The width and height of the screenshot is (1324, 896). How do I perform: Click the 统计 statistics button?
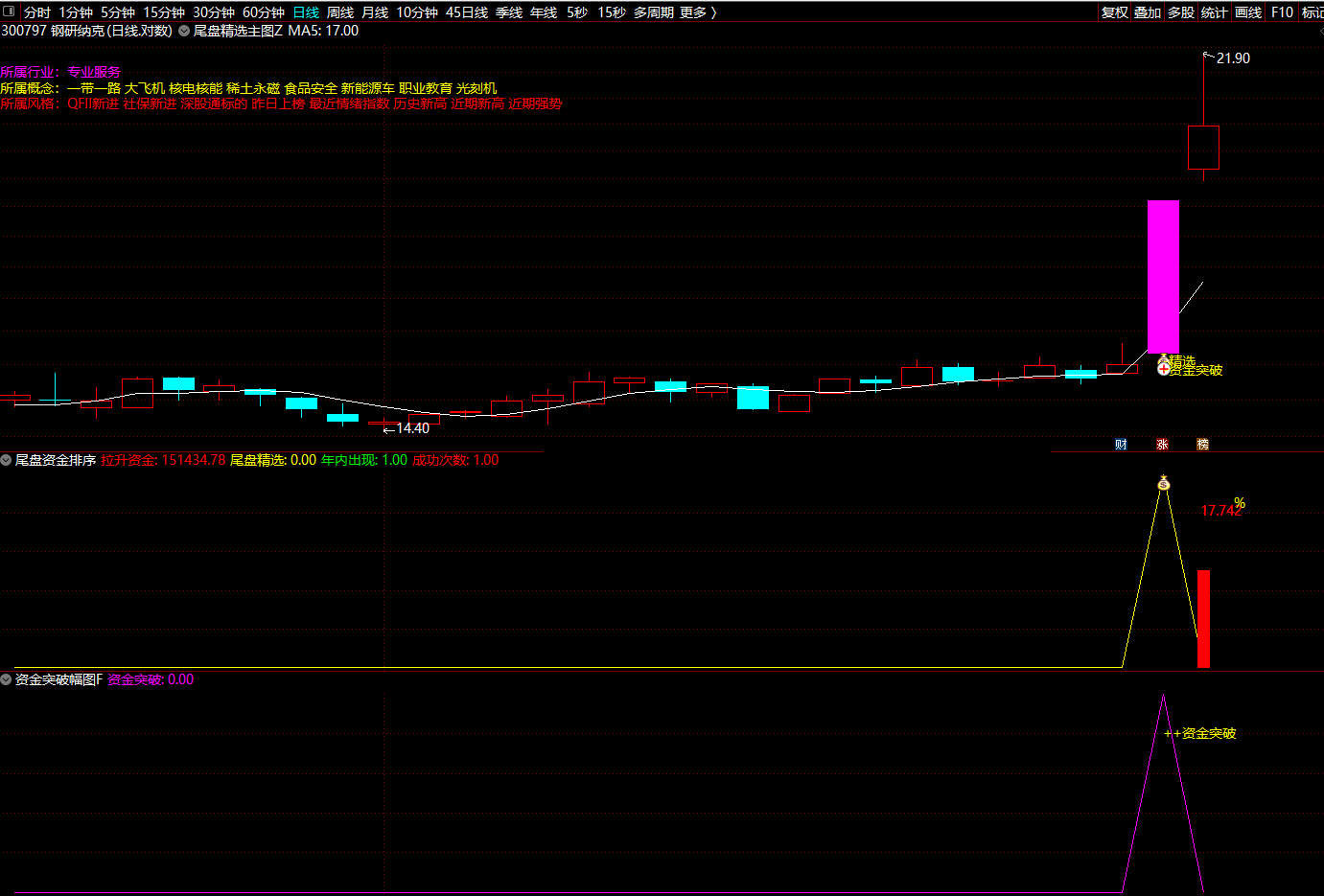tap(1215, 12)
